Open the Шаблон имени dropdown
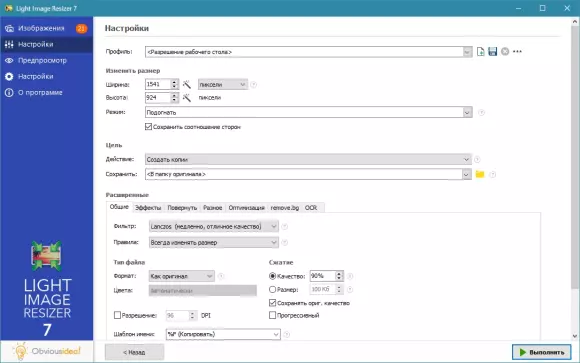Viewport: 580px width, 363px height. [x=223, y=335]
